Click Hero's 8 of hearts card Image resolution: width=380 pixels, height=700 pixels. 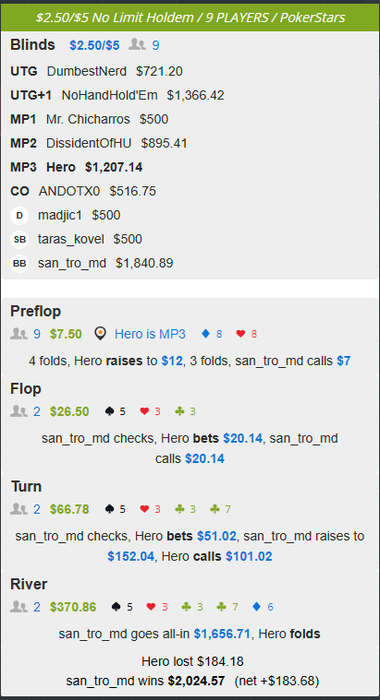(246, 334)
